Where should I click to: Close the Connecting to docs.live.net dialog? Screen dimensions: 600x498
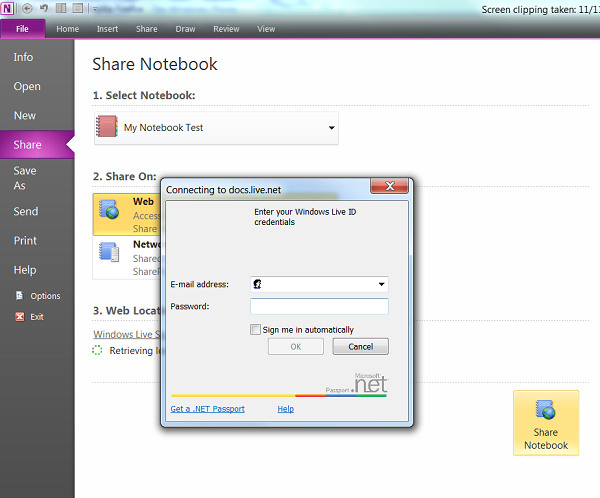pyautogui.click(x=390, y=186)
